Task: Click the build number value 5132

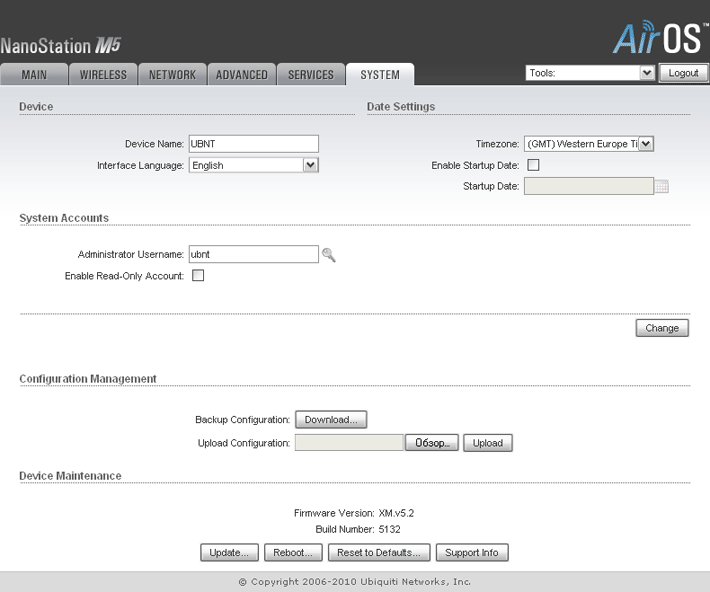Action: (x=389, y=529)
